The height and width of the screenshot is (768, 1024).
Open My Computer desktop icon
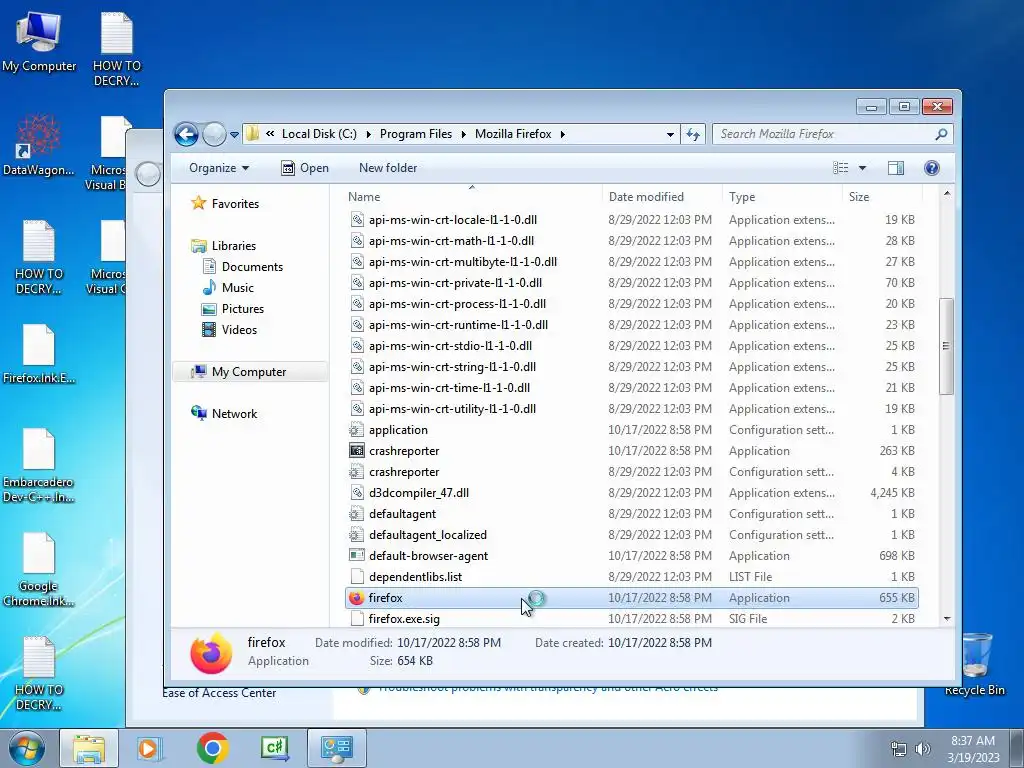point(39,42)
